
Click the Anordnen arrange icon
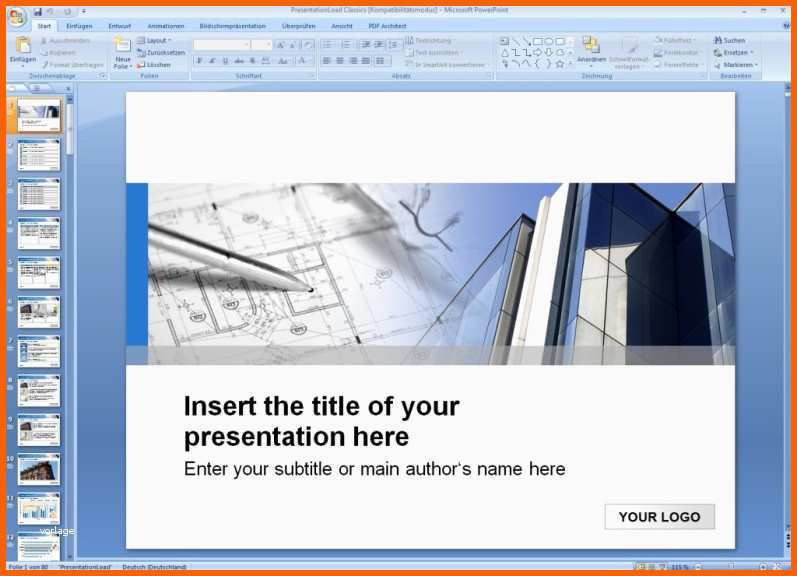591,46
